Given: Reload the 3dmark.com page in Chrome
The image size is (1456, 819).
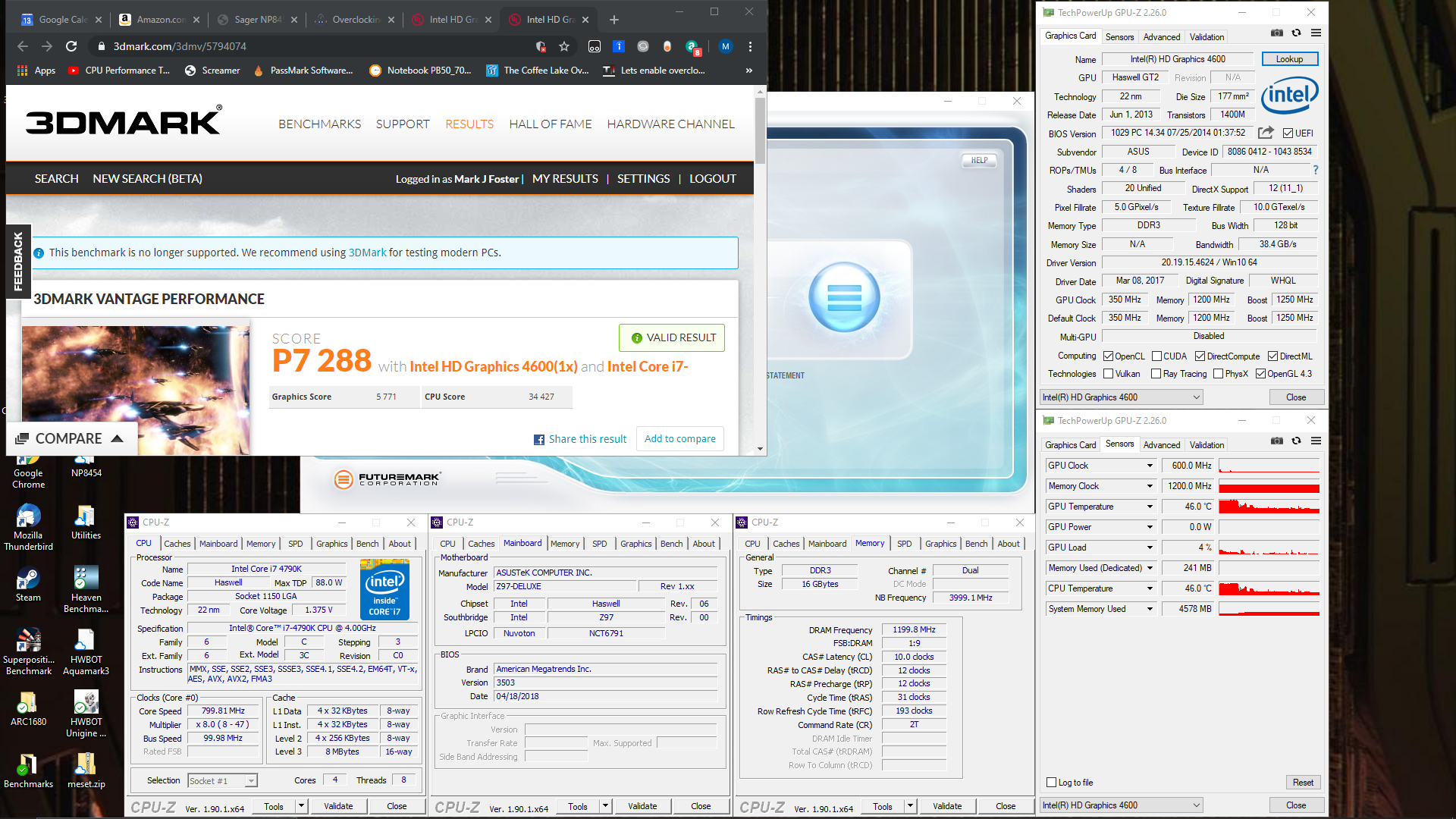Looking at the screenshot, I should 71,46.
